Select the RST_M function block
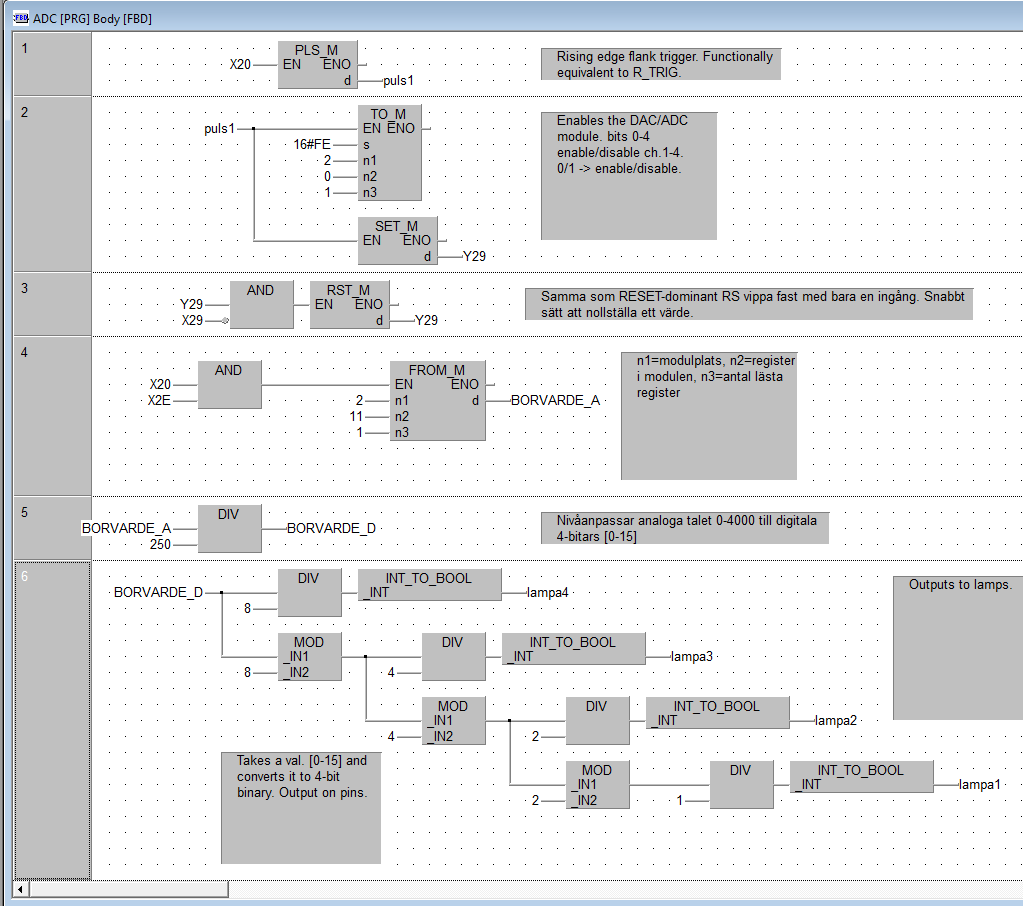The width and height of the screenshot is (1023, 906). click(348, 304)
